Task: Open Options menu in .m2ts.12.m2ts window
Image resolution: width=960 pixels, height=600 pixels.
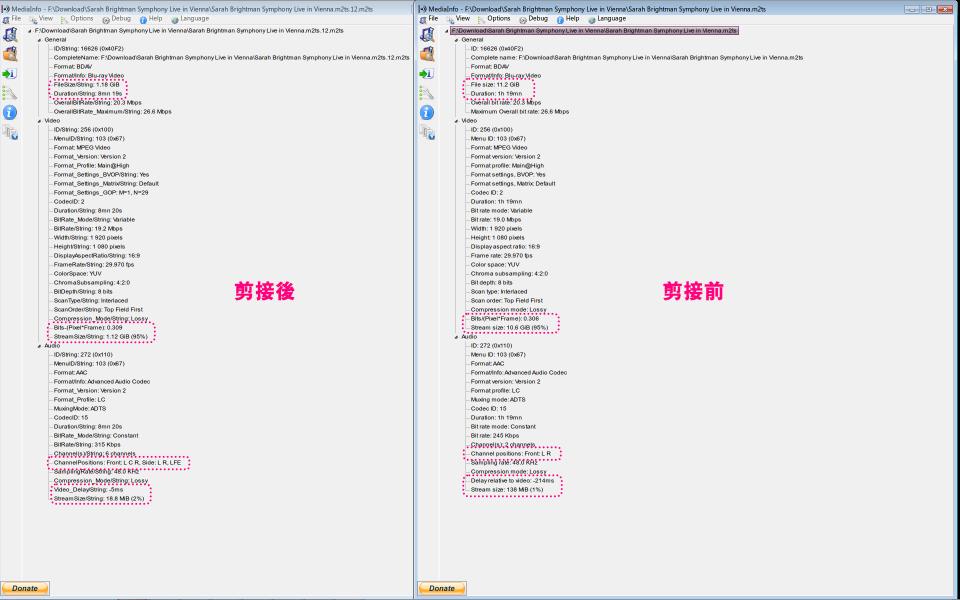Action: [77, 19]
